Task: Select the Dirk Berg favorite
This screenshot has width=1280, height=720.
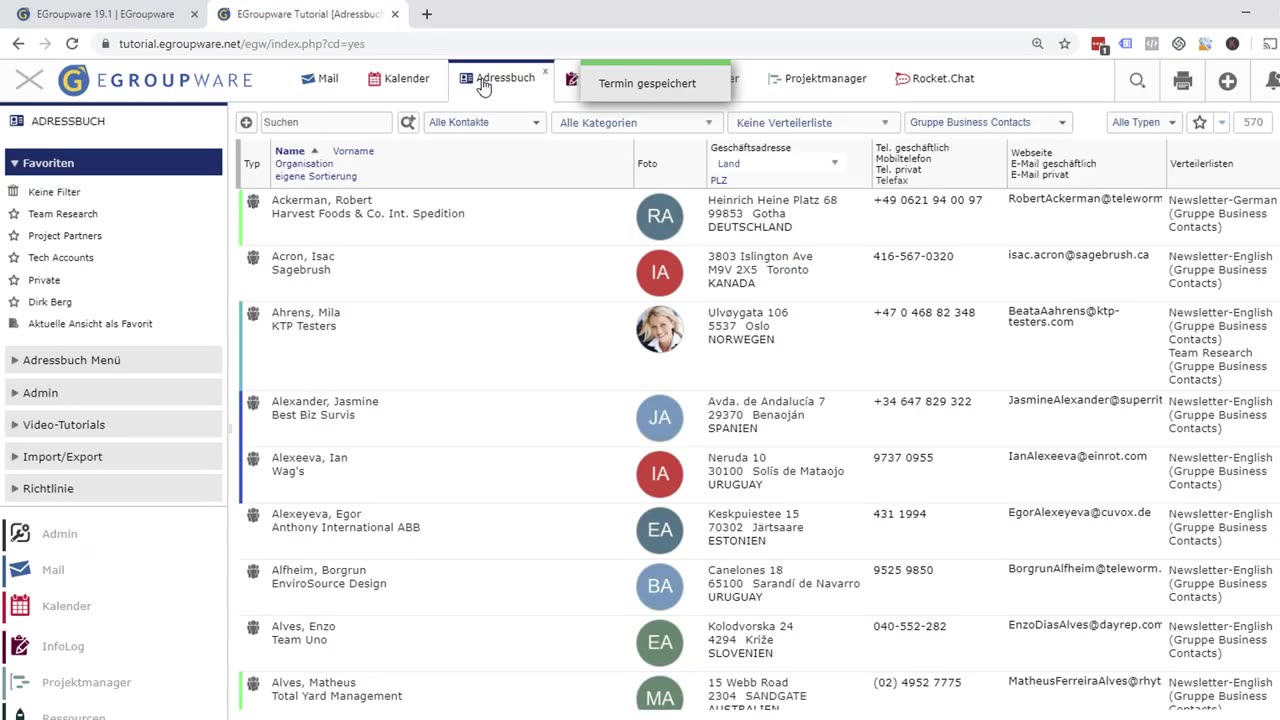Action: (50, 302)
